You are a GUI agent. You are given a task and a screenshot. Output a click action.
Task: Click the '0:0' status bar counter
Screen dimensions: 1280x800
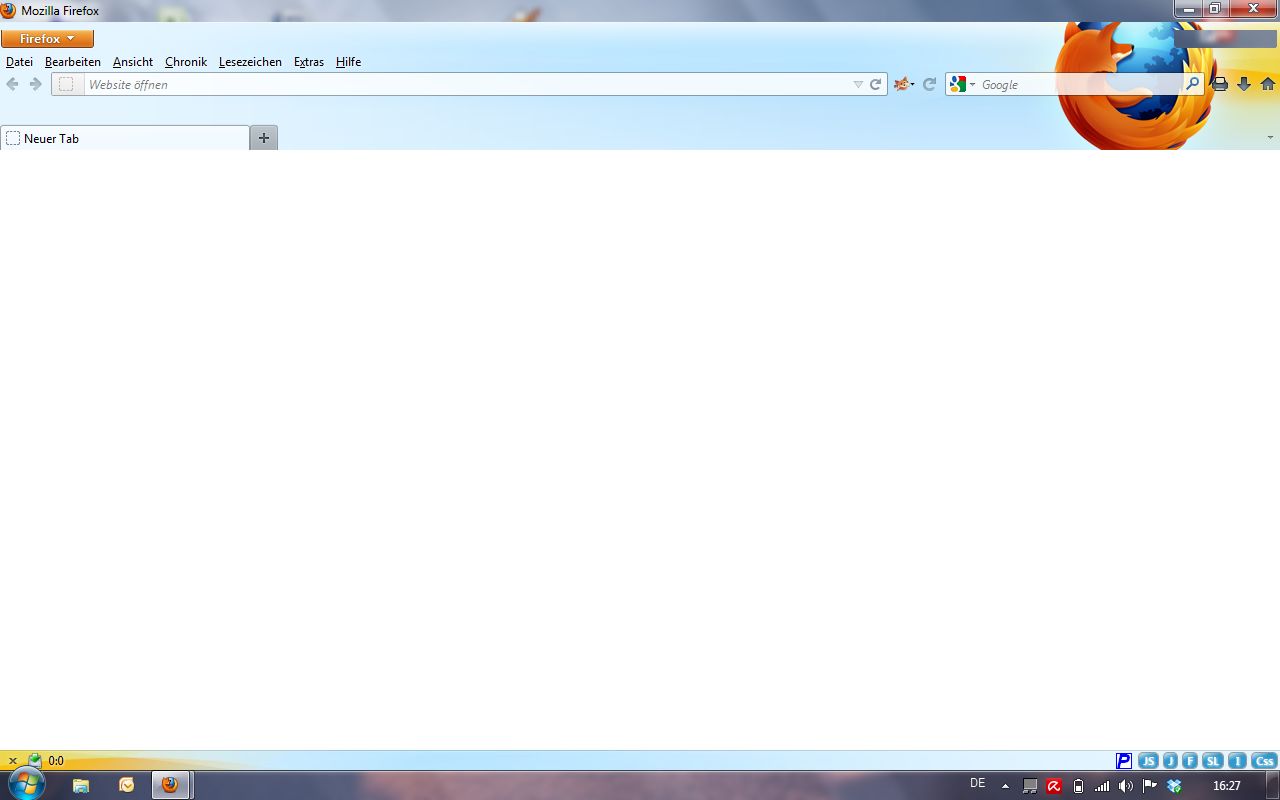coord(56,761)
